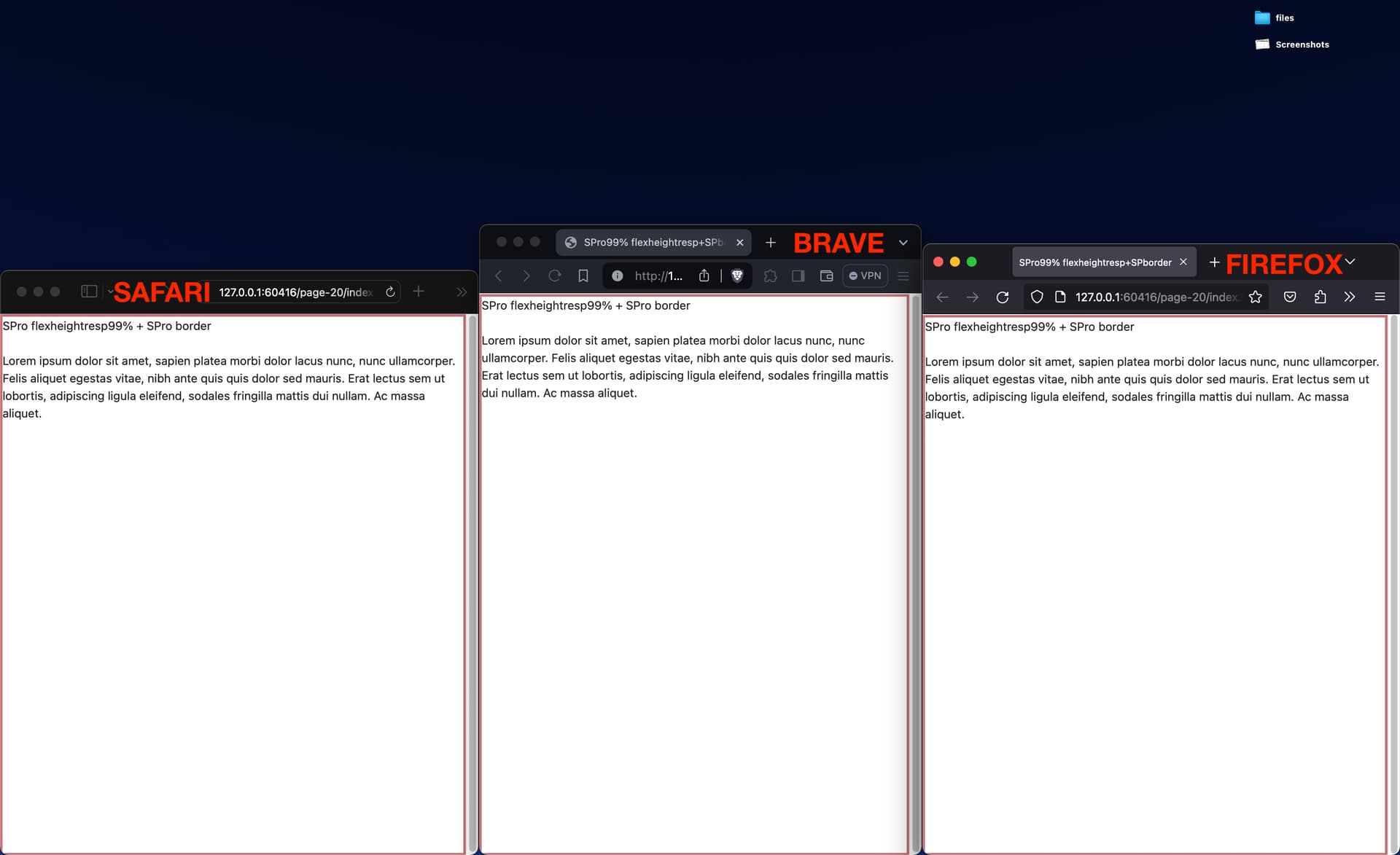Click the Brave VPN button
Screen dimensions: 1400x855
coord(865,276)
